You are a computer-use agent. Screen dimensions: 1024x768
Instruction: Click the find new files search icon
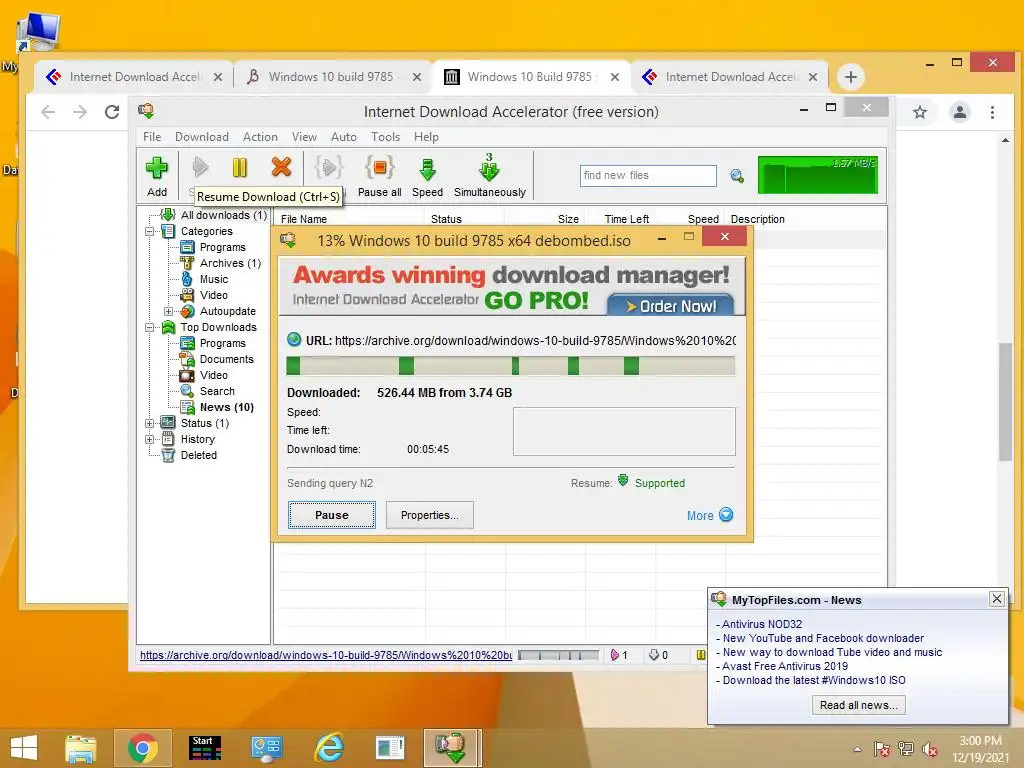click(737, 176)
